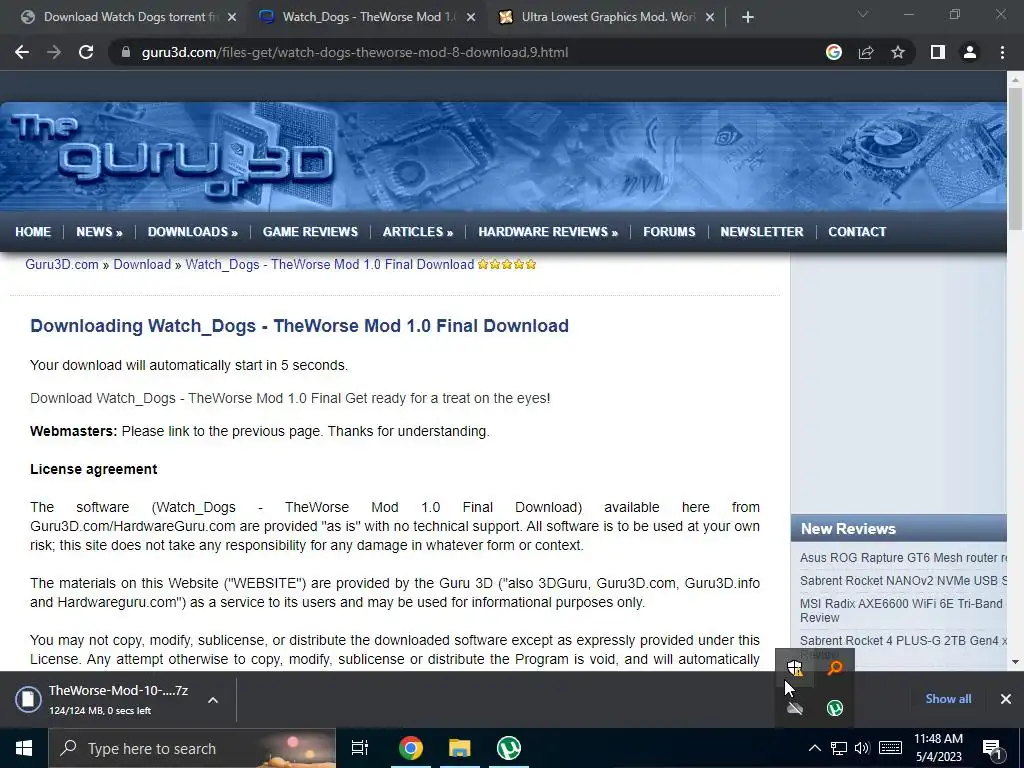Open network status tray icon

(x=839, y=748)
